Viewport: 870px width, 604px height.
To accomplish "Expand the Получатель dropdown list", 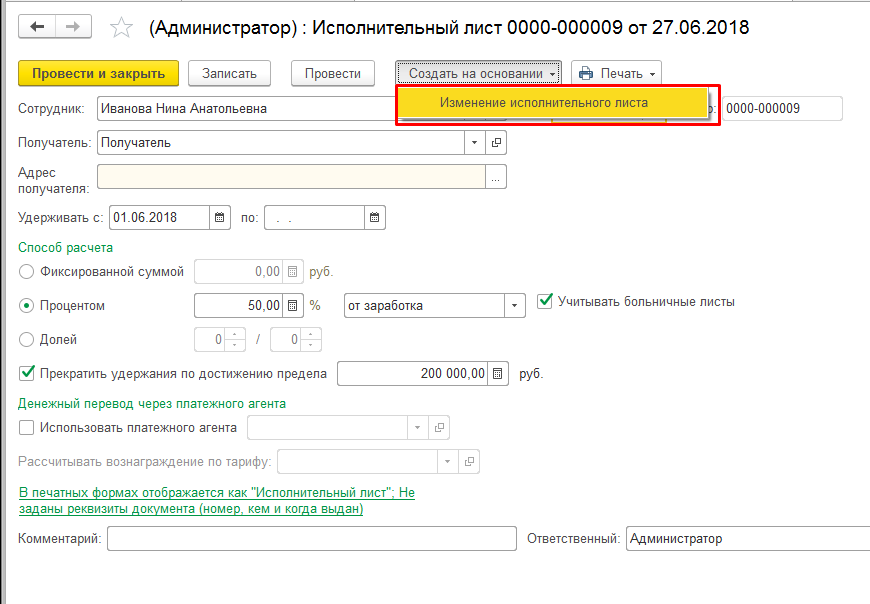I will pyautogui.click(x=474, y=142).
